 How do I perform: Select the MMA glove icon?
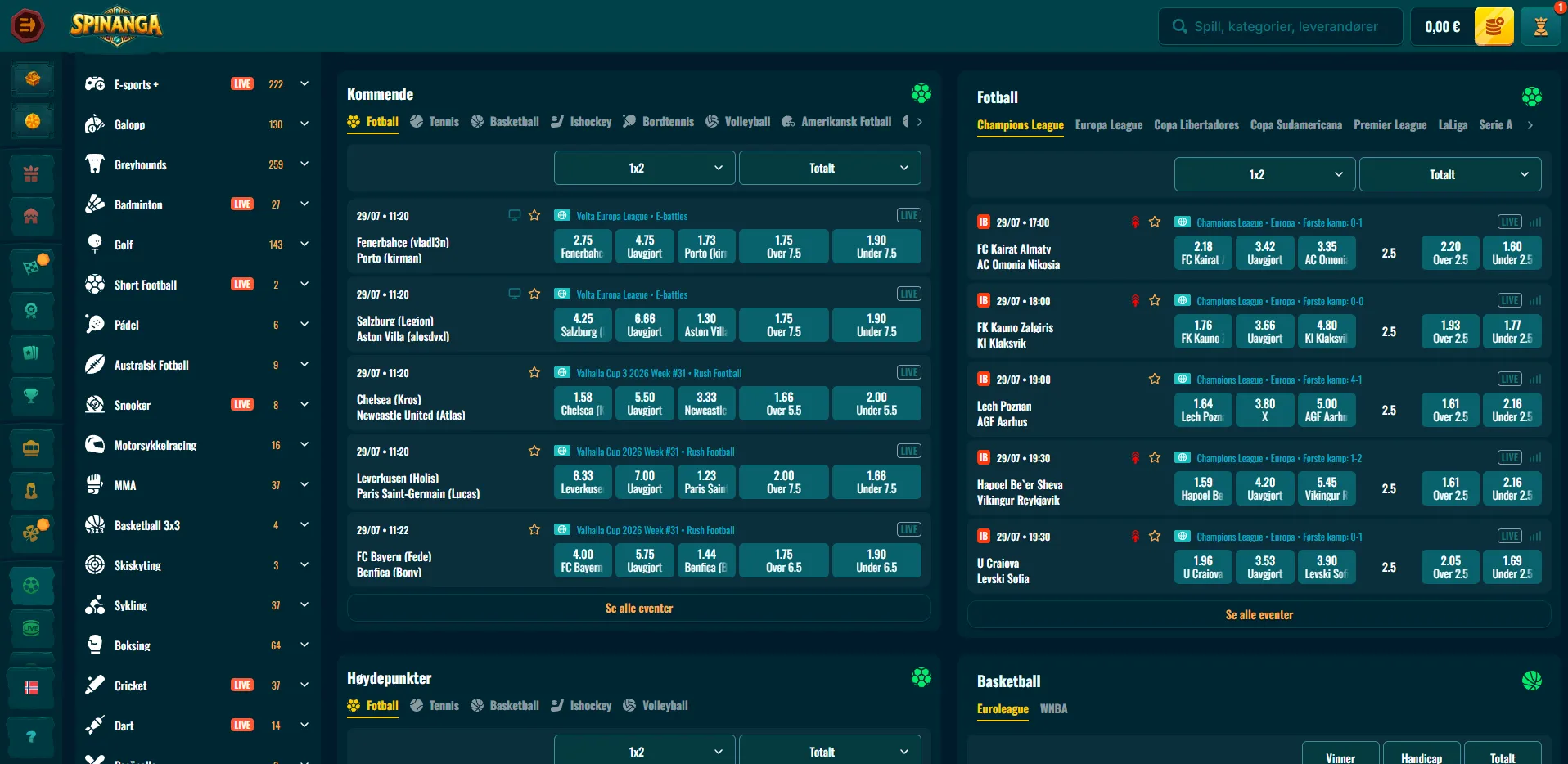click(x=95, y=485)
